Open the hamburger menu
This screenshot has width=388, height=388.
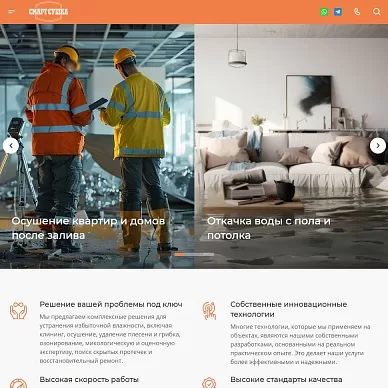(x=11, y=12)
